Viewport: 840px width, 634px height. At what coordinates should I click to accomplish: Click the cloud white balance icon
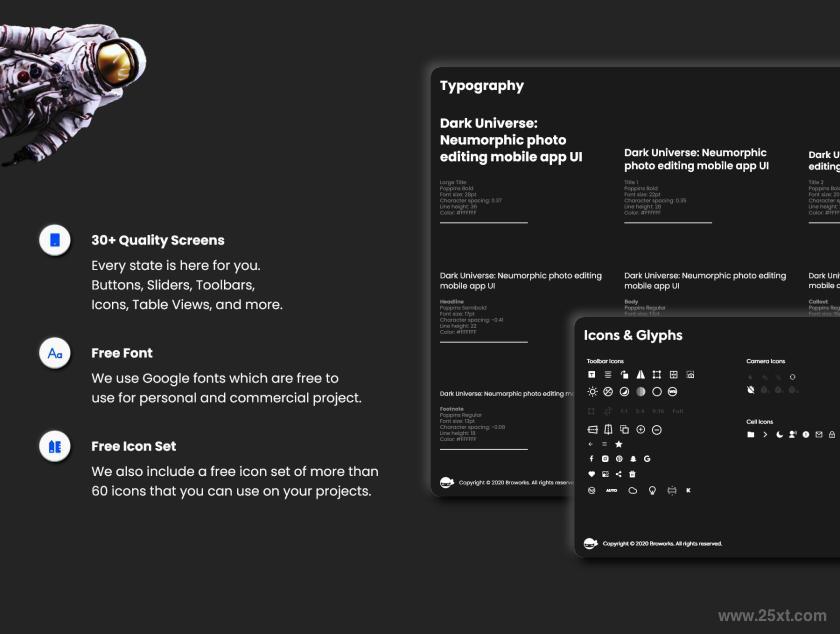tap(633, 490)
